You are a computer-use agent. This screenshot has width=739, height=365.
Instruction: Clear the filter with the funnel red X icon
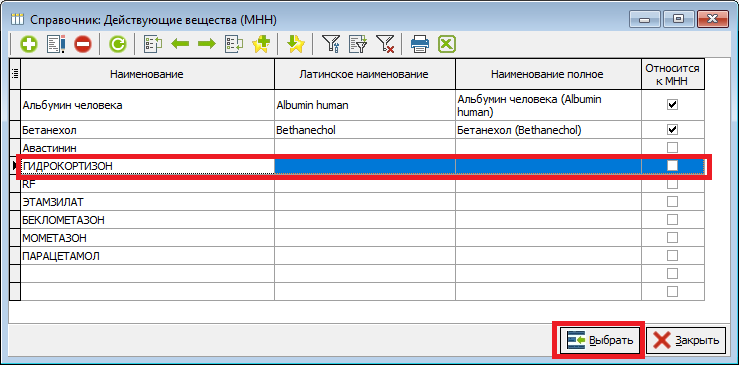pos(385,45)
